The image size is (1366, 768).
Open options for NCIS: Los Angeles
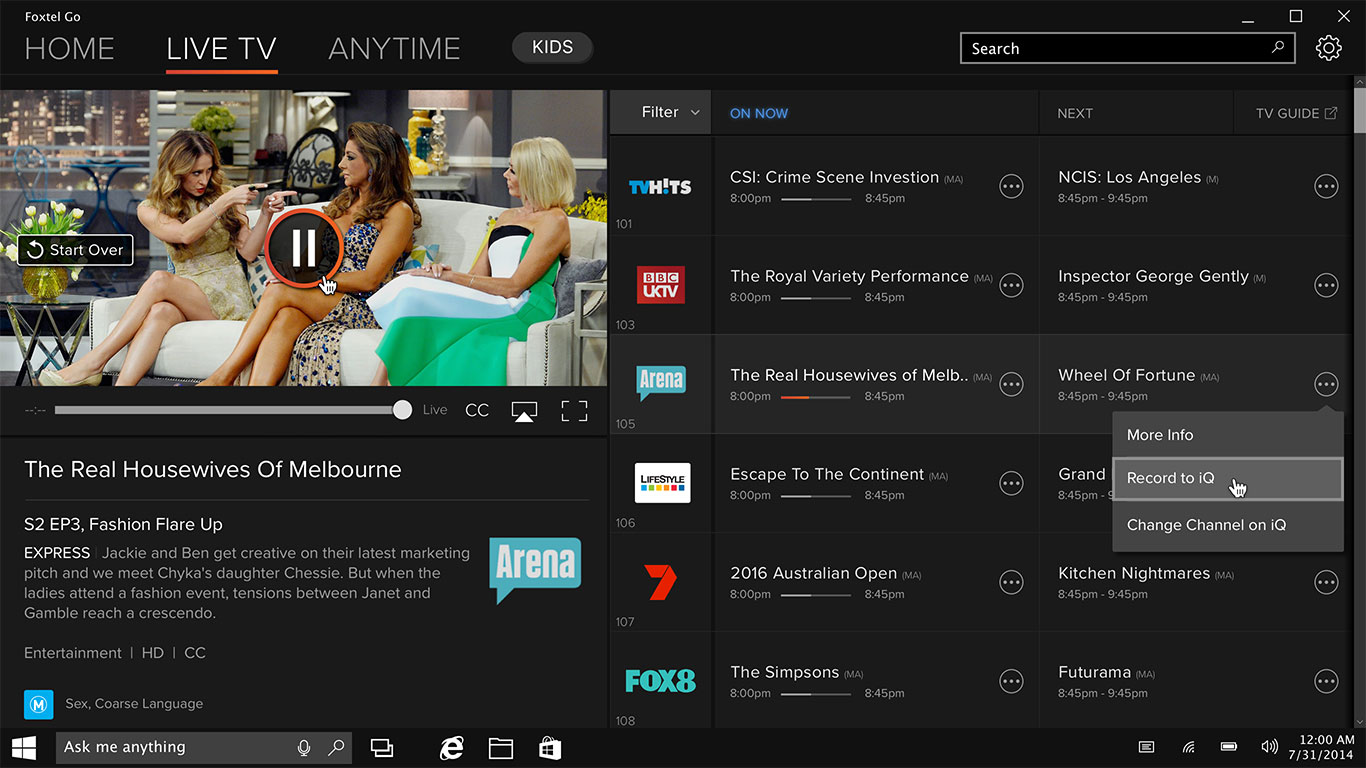click(1326, 186)
